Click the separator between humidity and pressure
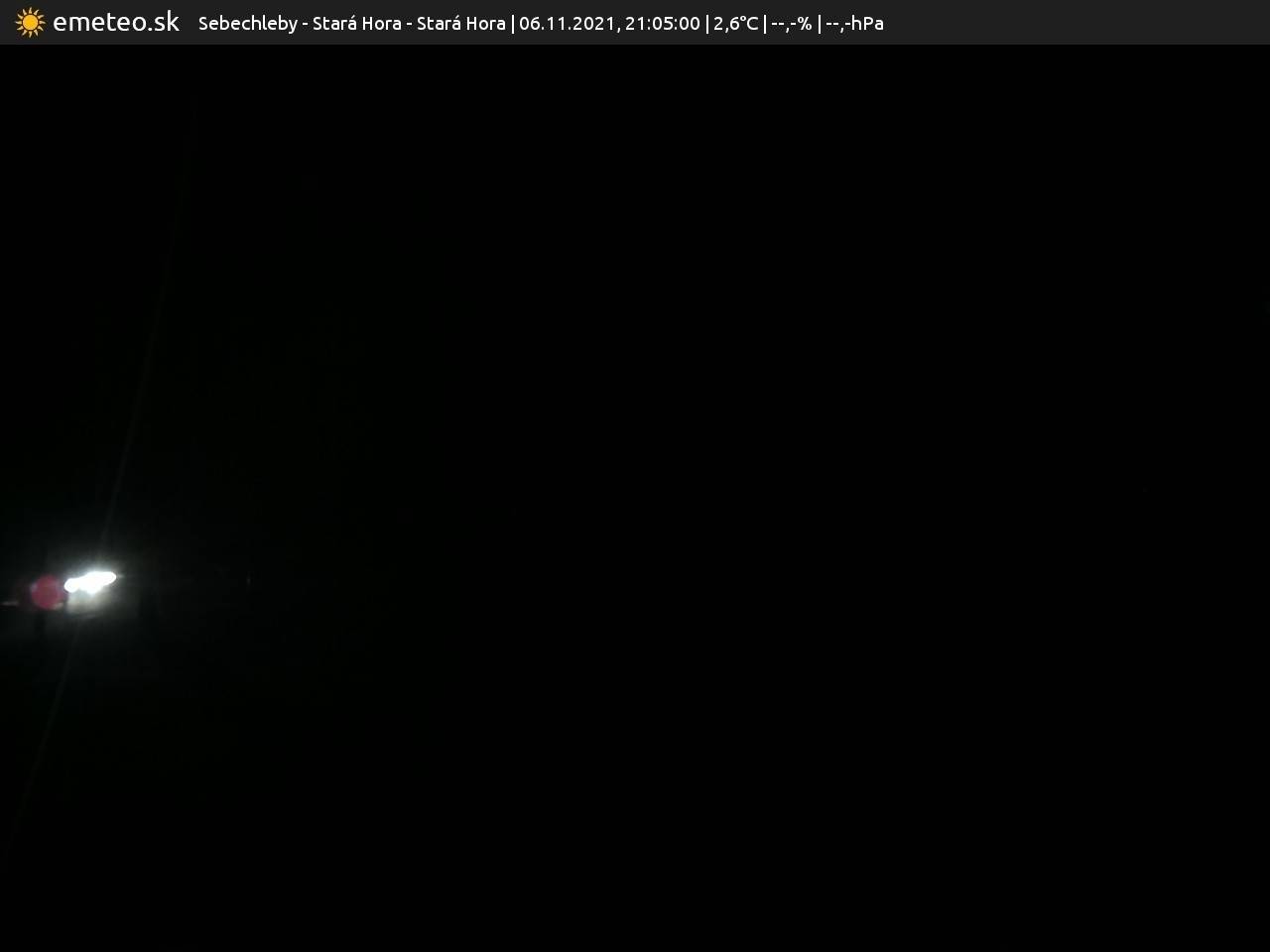 [x=819, y=23]
